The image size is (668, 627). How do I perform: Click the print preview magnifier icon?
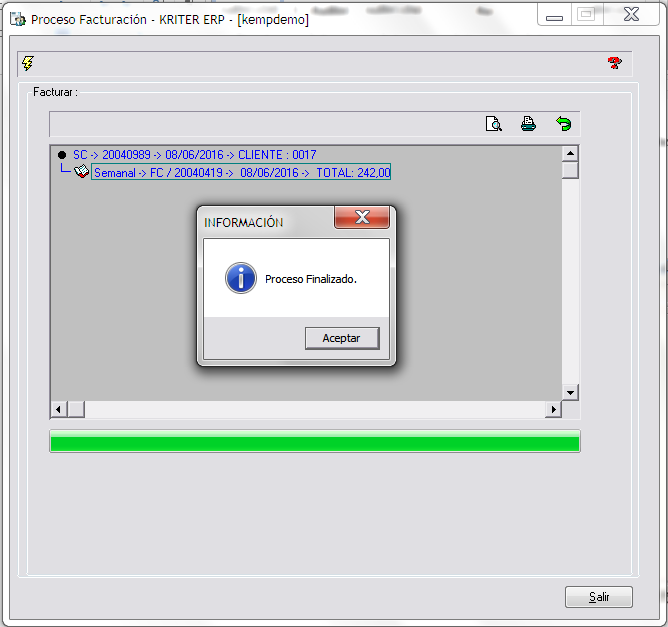pos(493,124)
